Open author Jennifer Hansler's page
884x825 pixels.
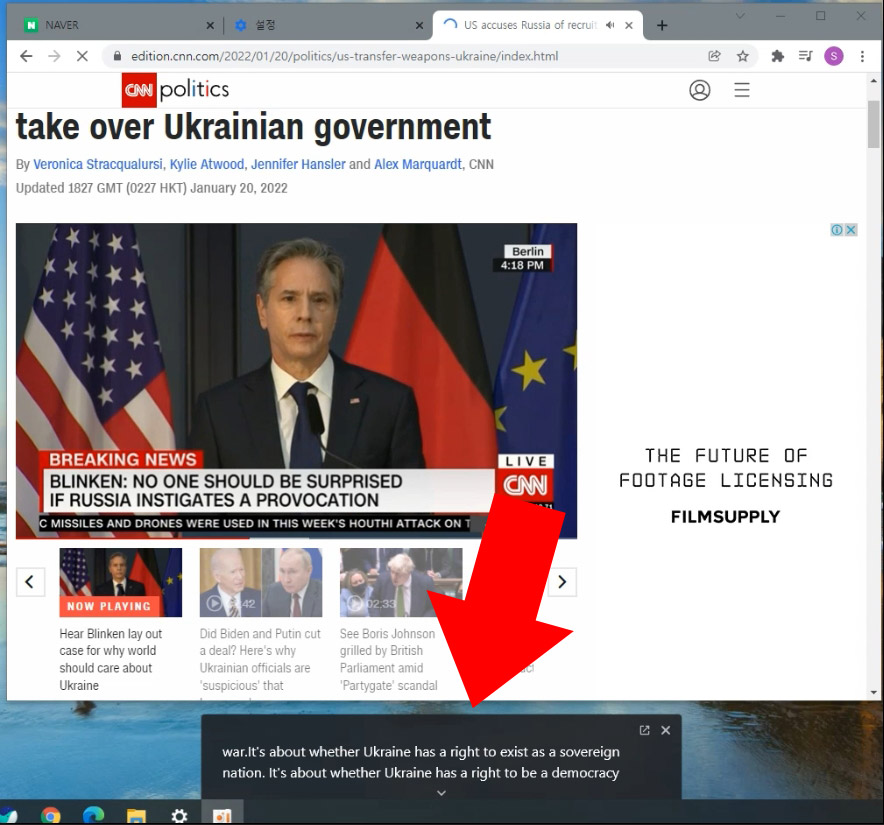click(298, 164)
